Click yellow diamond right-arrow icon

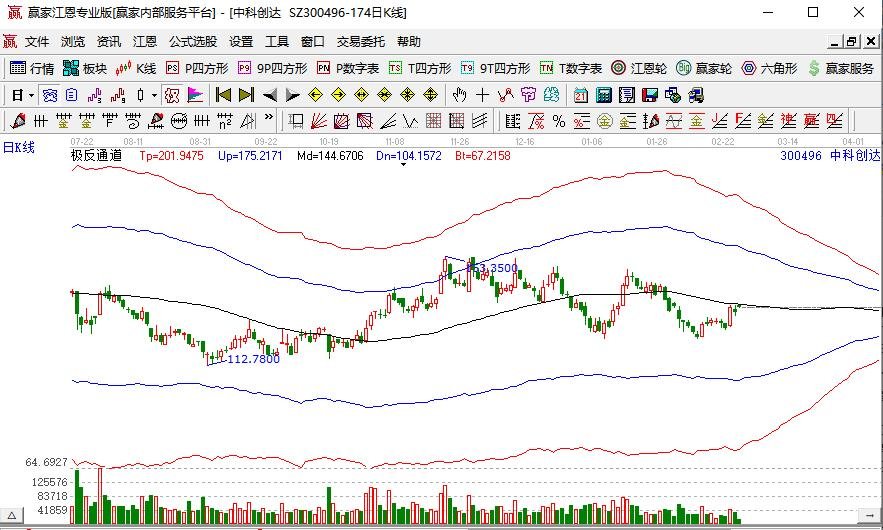[338, 95]
